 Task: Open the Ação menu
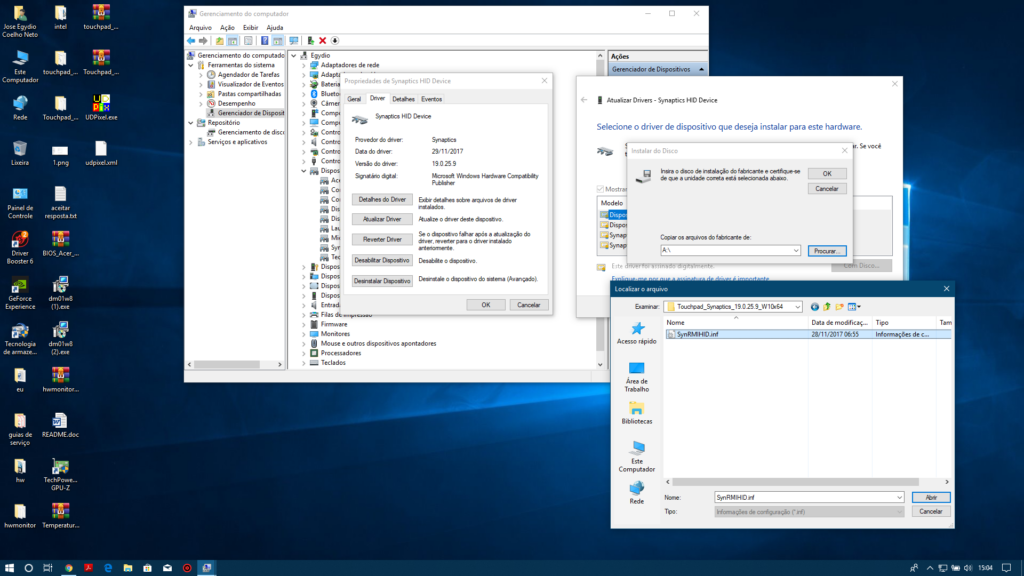coord(227,28)
